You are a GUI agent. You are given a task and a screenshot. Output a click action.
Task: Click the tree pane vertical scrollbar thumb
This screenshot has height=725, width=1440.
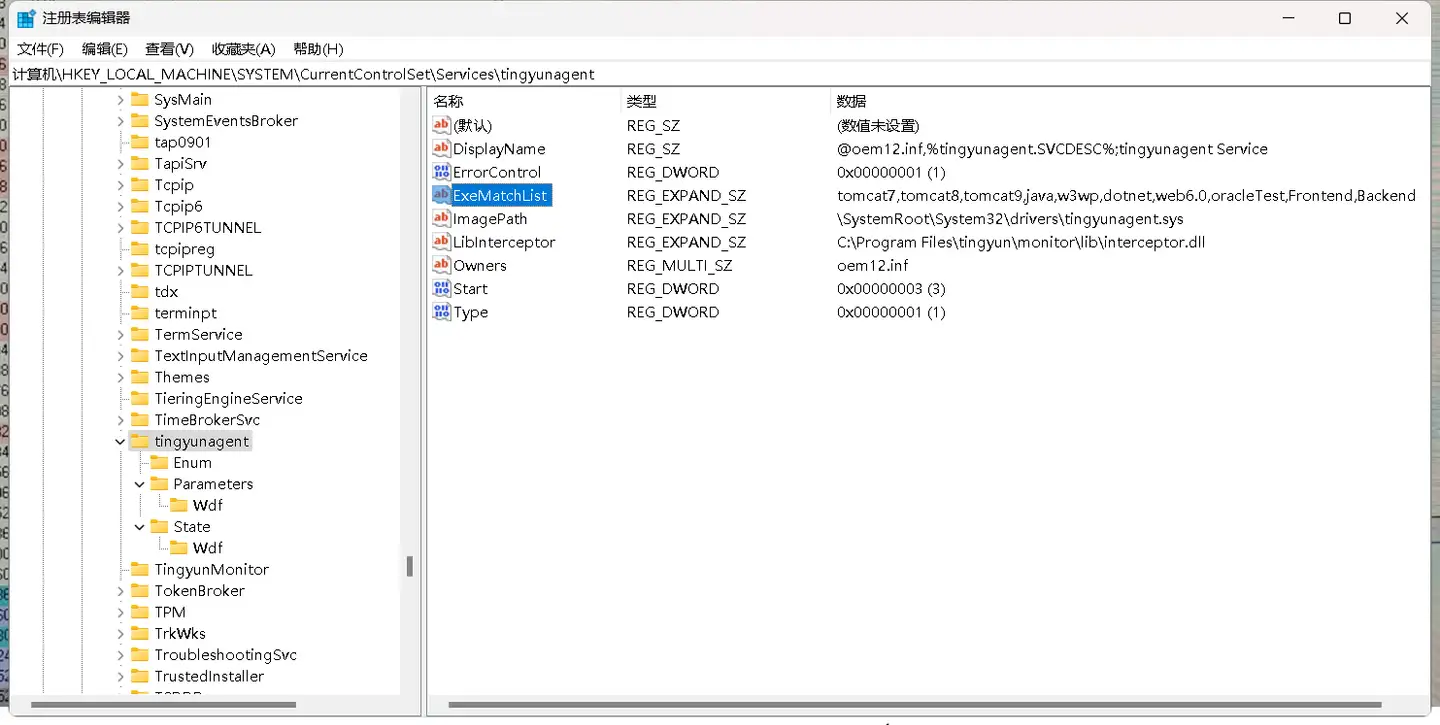(409, 566)
